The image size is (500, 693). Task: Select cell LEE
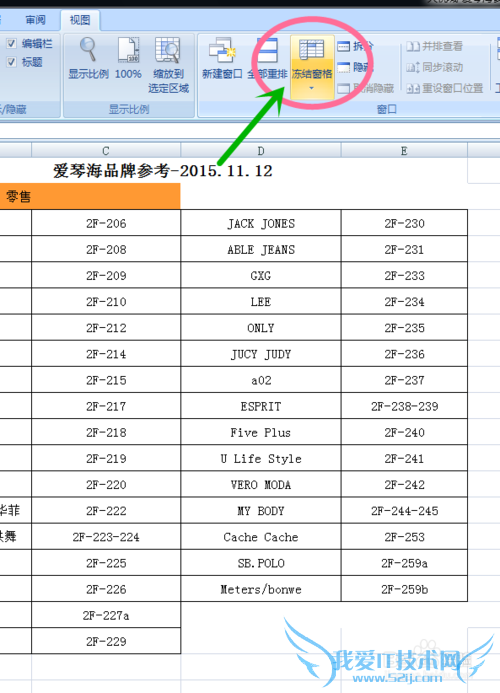tap(261, 301)
